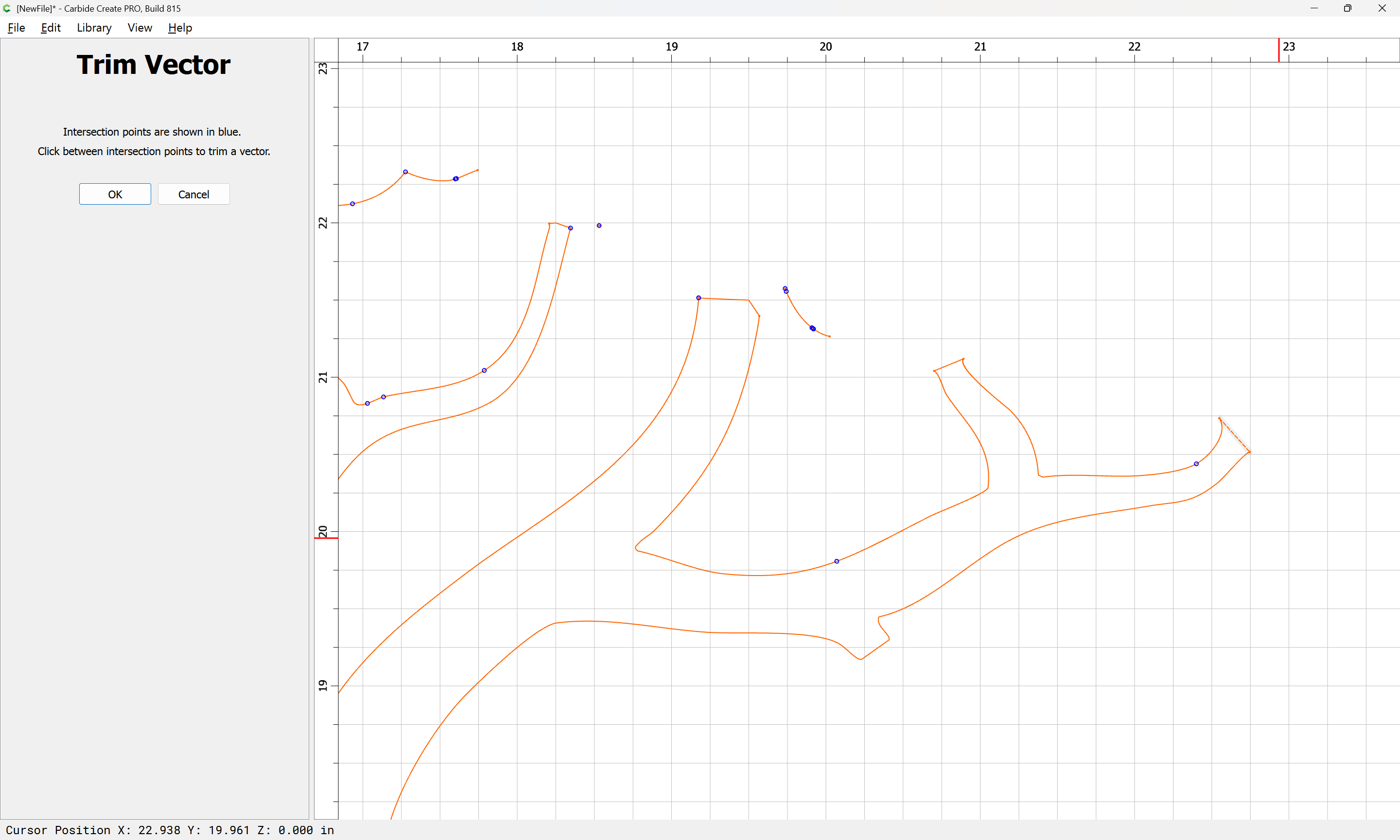This screenshot has height=840, width=1400.
Task: Click the blue point nearest the dashed segment
Action: coord(1196,464)
